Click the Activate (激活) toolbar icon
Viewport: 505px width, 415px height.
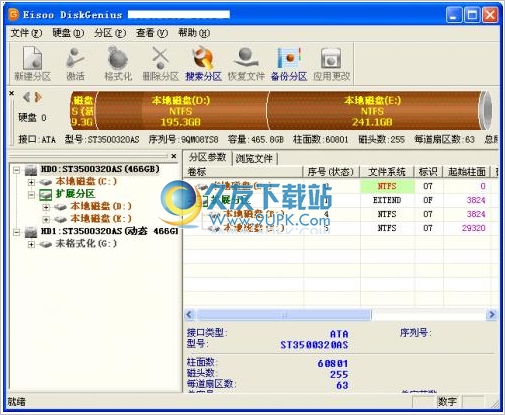point(75,64)
